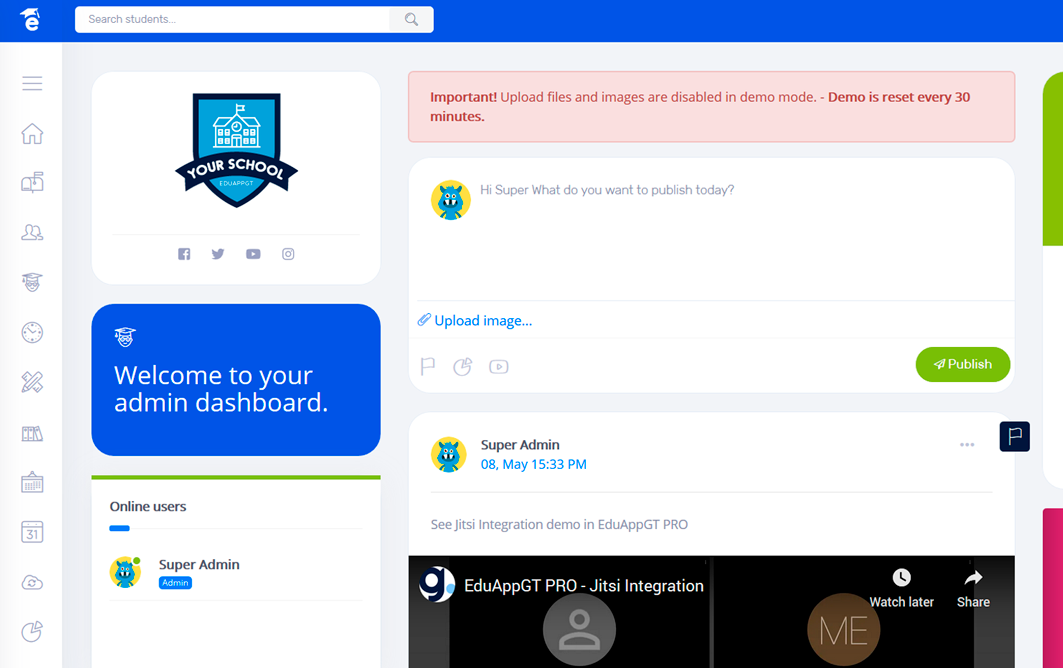The height and width of the screenshot is (668, 1063).
Task: Click the clock icon in the sidebar
Action: pyautogui.click(x=32, y=332)
